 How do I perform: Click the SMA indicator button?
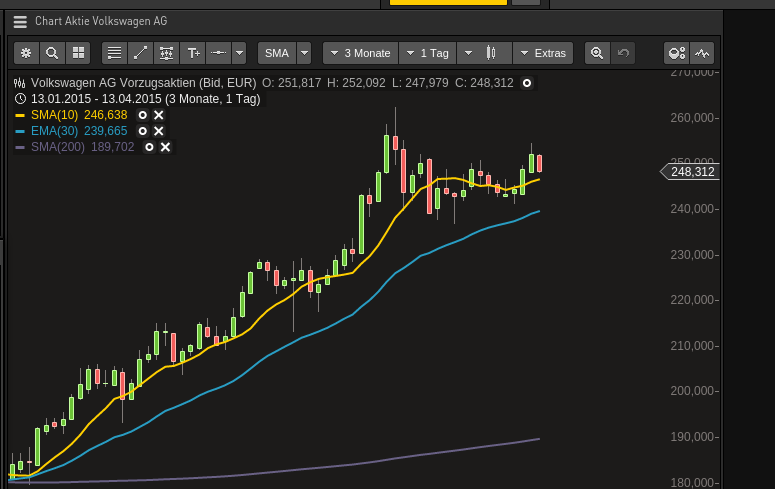tap(277, 53)
